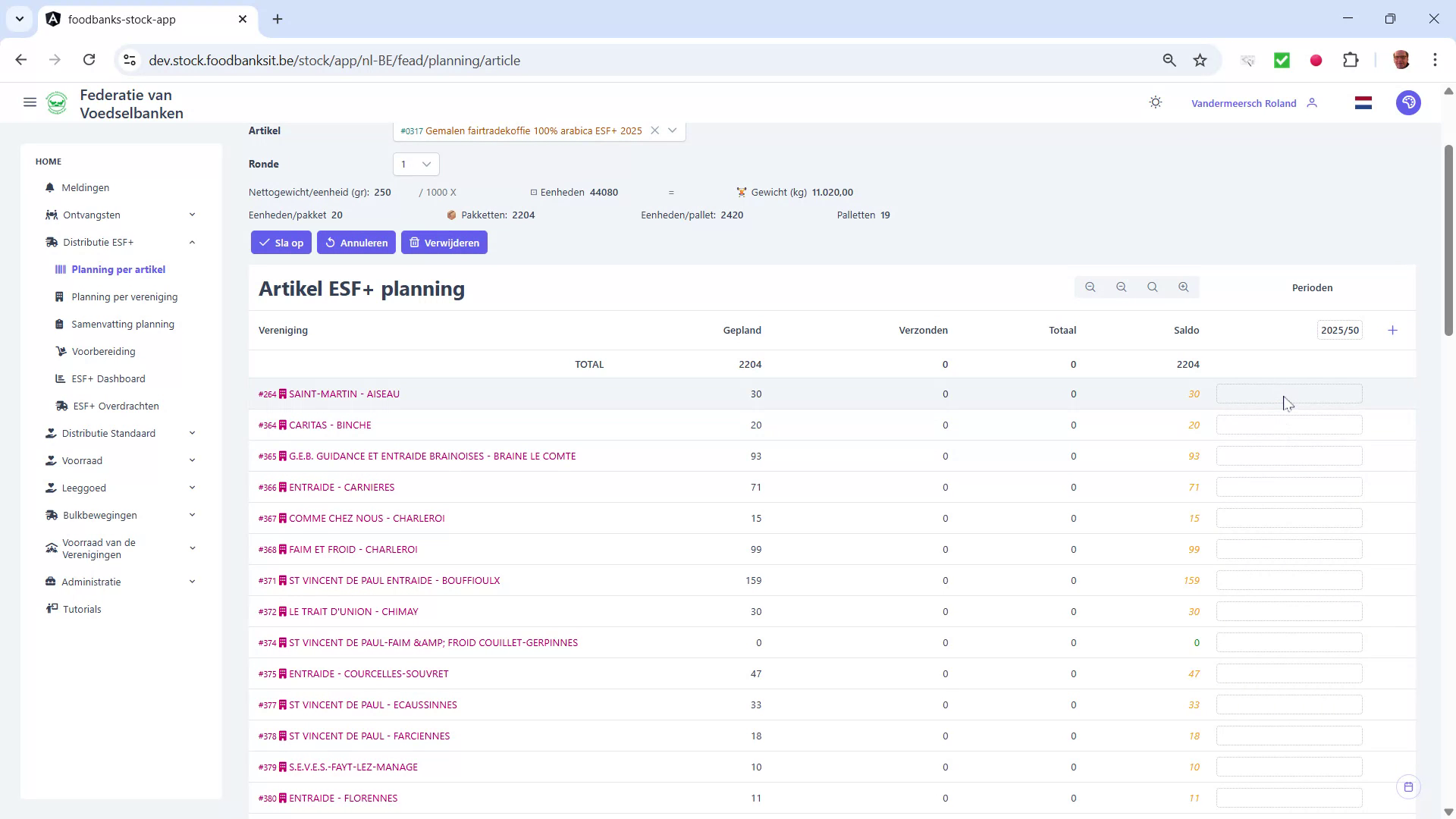The image size is (1456, 819).
Task: Select Planning per vereniging in the sidebar
Action: tap(124, 297)
